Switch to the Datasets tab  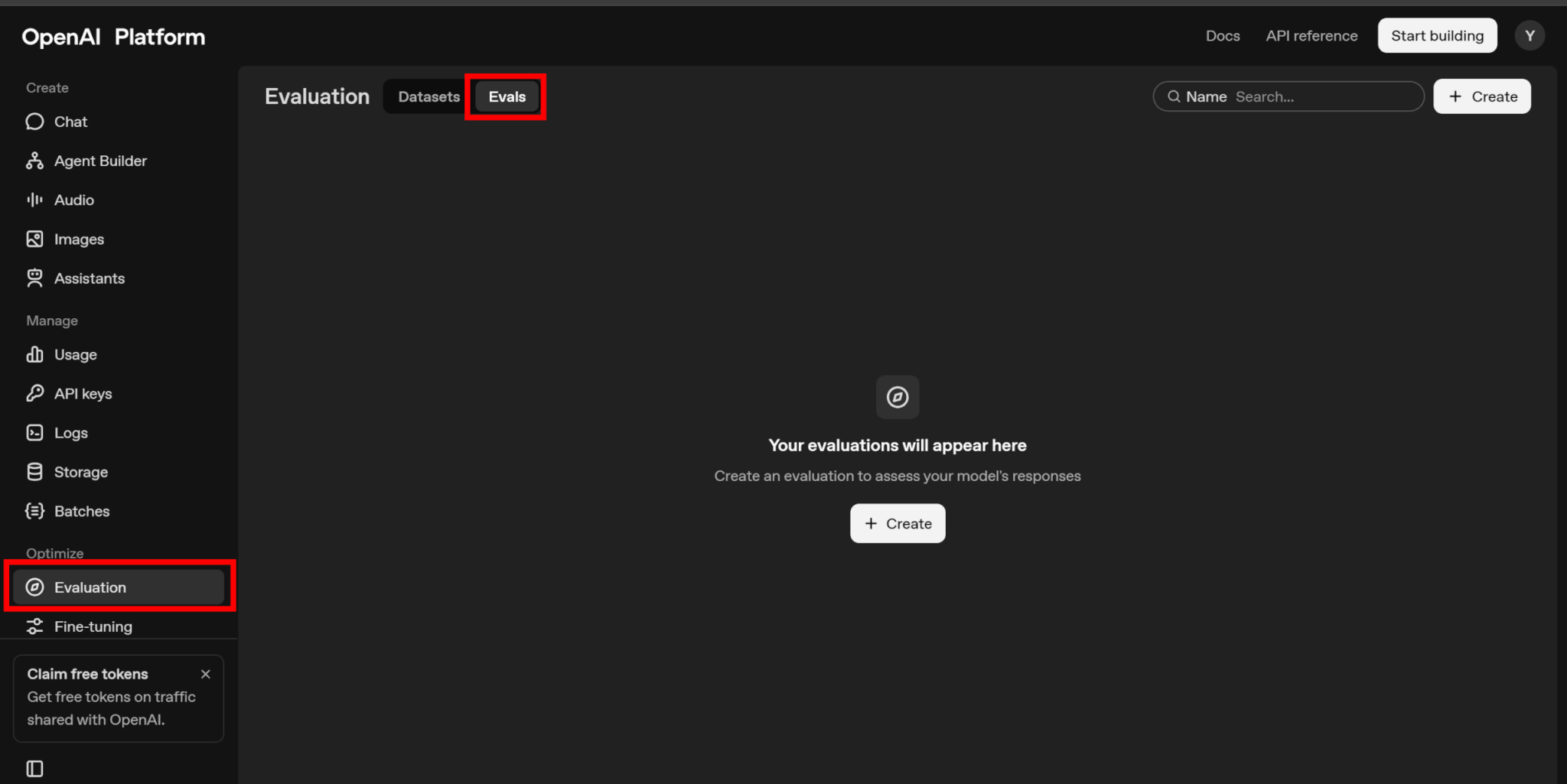click(x=428, y=97)
